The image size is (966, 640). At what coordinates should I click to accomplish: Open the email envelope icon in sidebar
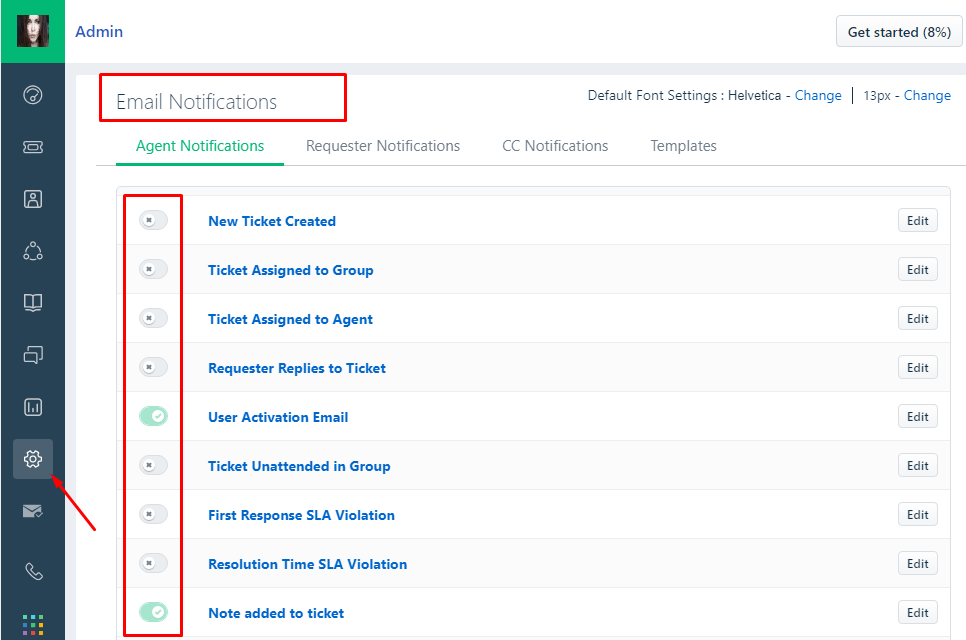point(33,511)
